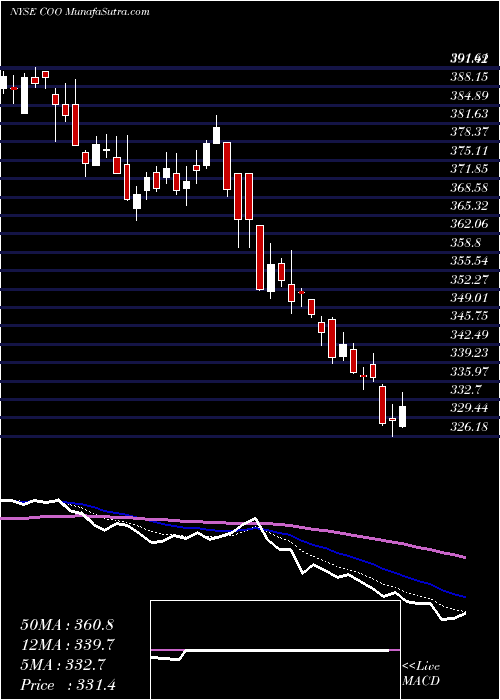
Task: Click the blue 12MA line at its right end
Action: [462, 596]
